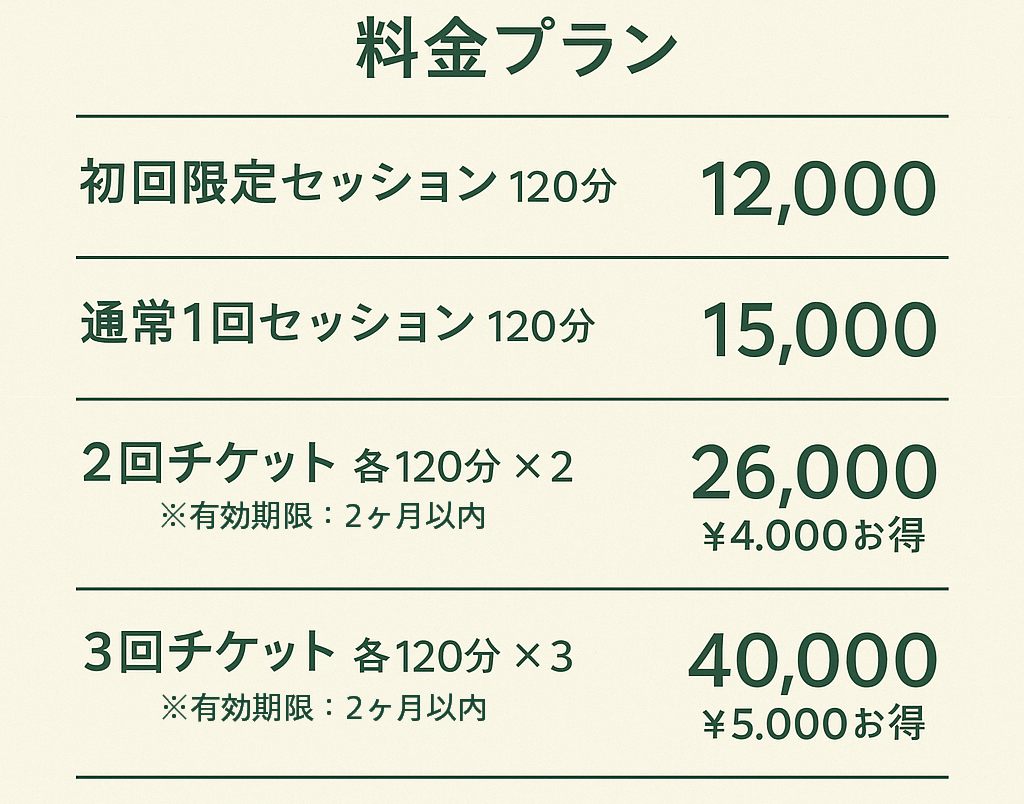Viewport: 1024px width, 804px height.
Task: Select the 初回限定セッション plan name
Action: [x=288, y=185]
